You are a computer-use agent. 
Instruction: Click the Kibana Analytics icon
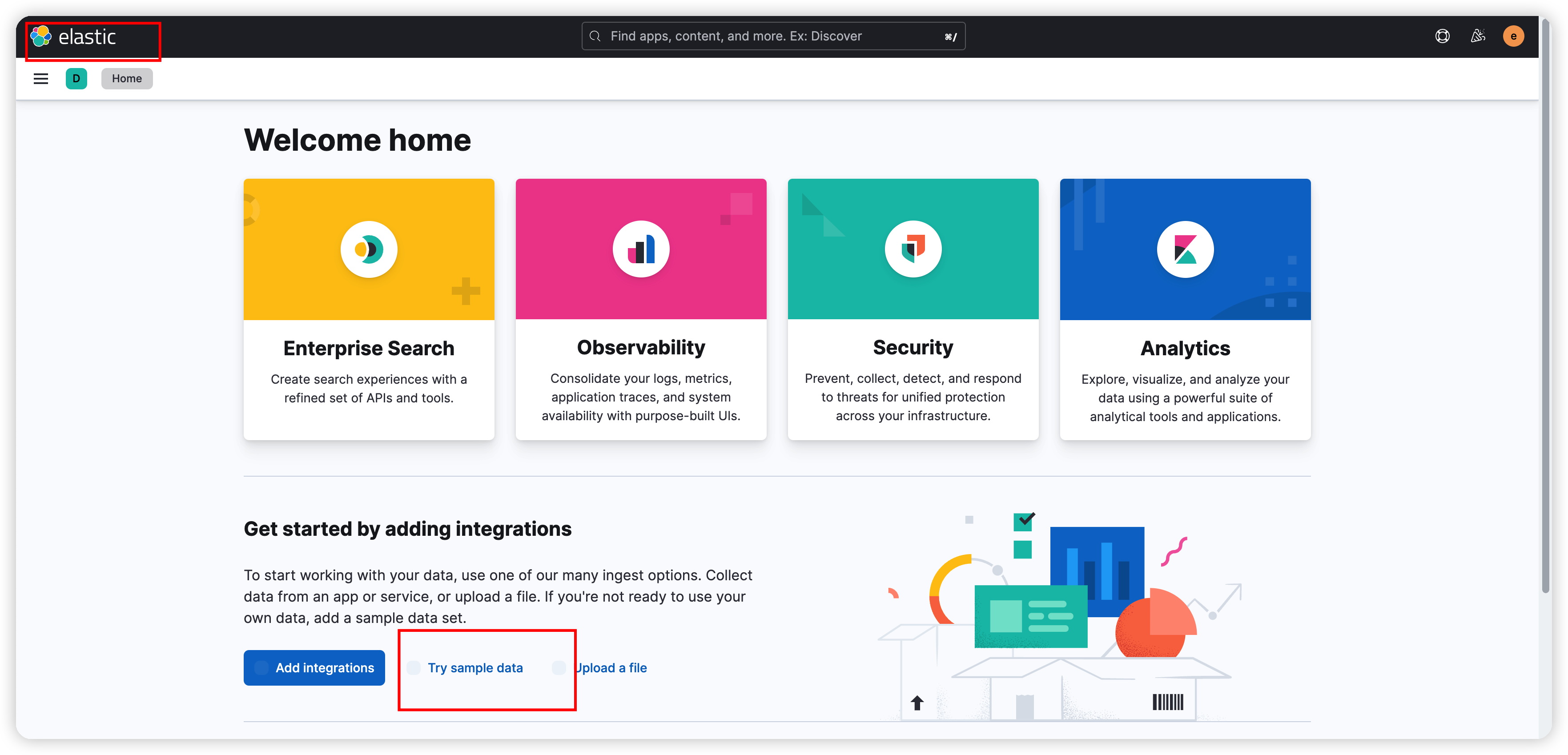[1185, 249]
